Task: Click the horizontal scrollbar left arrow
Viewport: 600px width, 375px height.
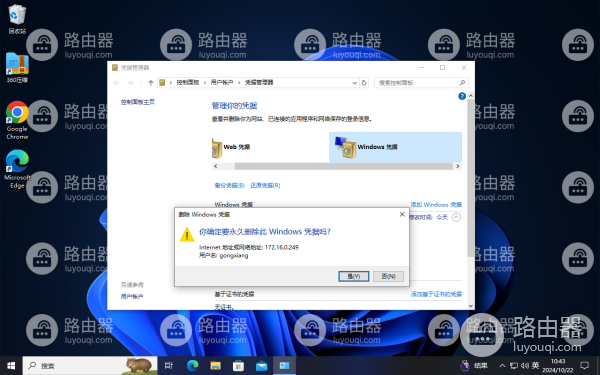Action: tap(216, 166)
